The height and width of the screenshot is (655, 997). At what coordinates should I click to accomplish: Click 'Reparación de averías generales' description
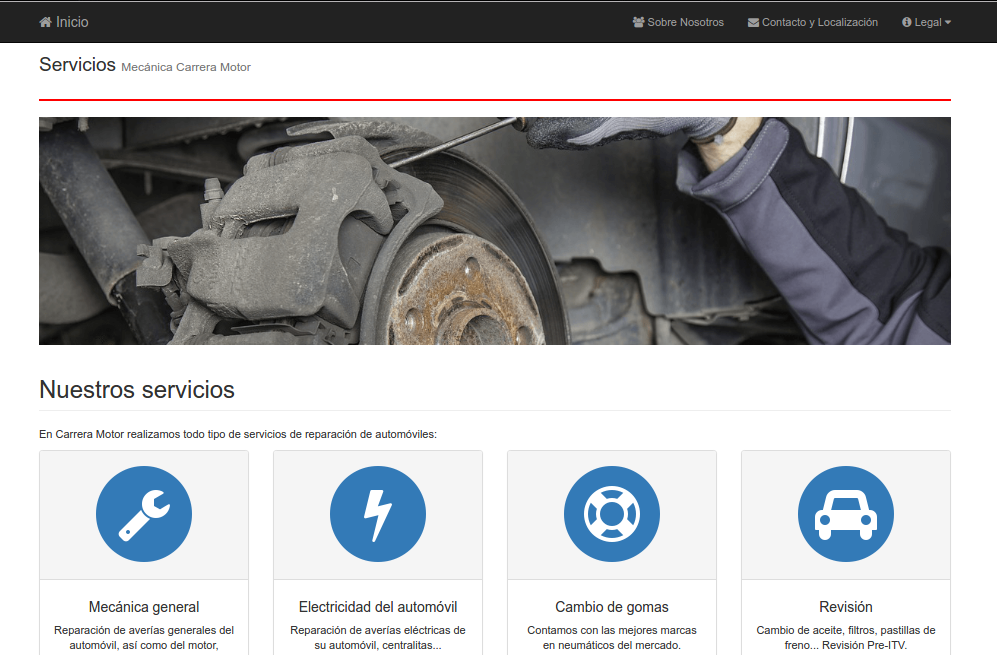[144, 638]
